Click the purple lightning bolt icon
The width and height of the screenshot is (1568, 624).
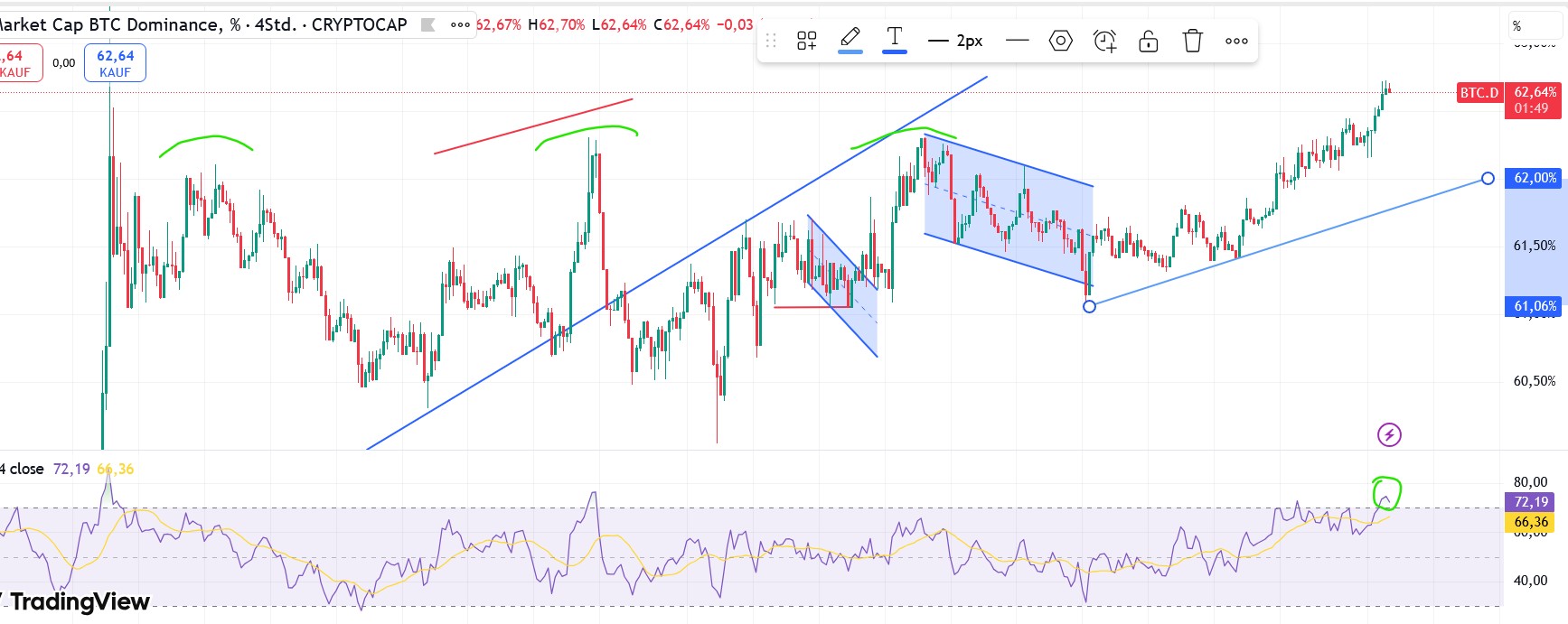tap(1389, 435)
